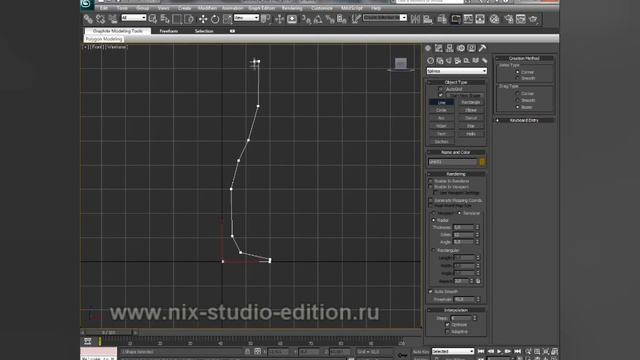Select the Geometry category icon
Image resolution: width=640 pixels, height=360 pixels.
click(x=431, y=60)
